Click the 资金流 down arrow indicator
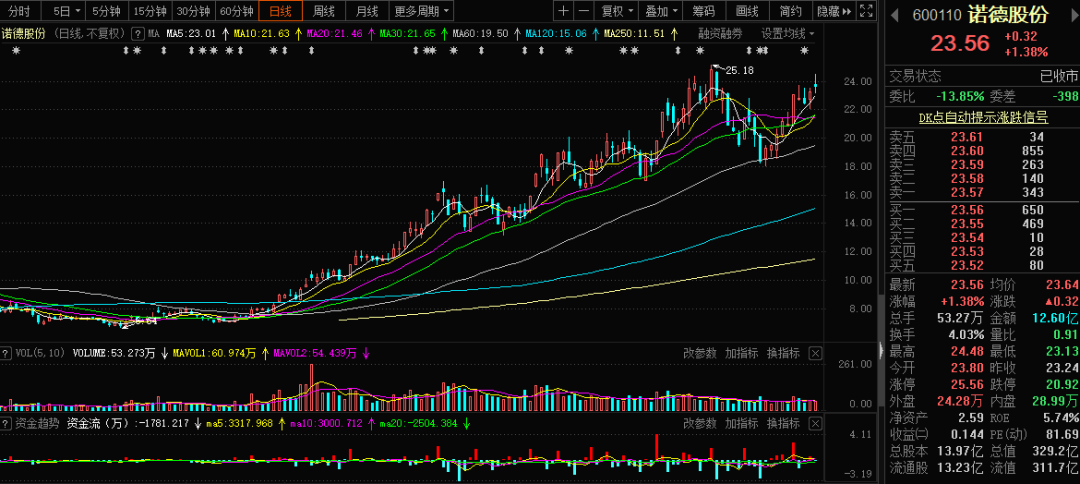Screen dimensions: 1080x484 point(198,423)
